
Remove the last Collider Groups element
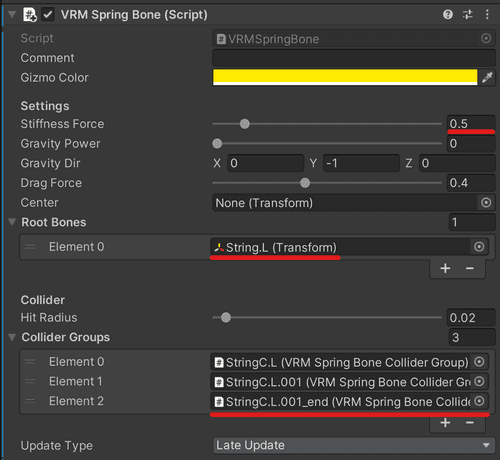click(x=470, y=423)
